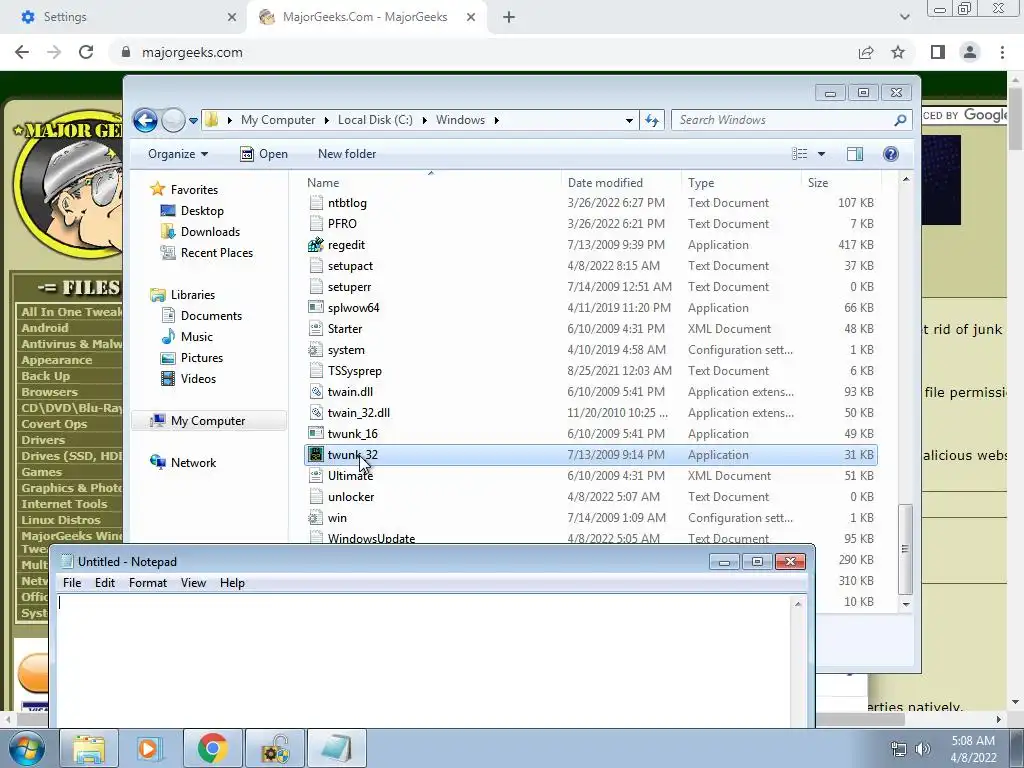
Task: Click the Notepad taskbar icon
Action: click(337, 748)
